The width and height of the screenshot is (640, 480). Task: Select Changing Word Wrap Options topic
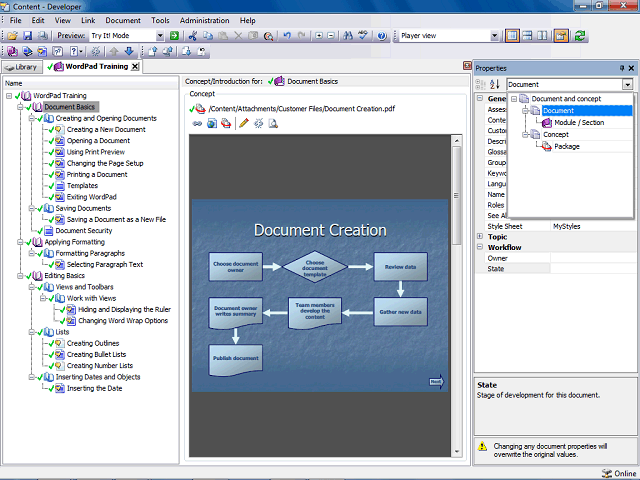point(123,321)
